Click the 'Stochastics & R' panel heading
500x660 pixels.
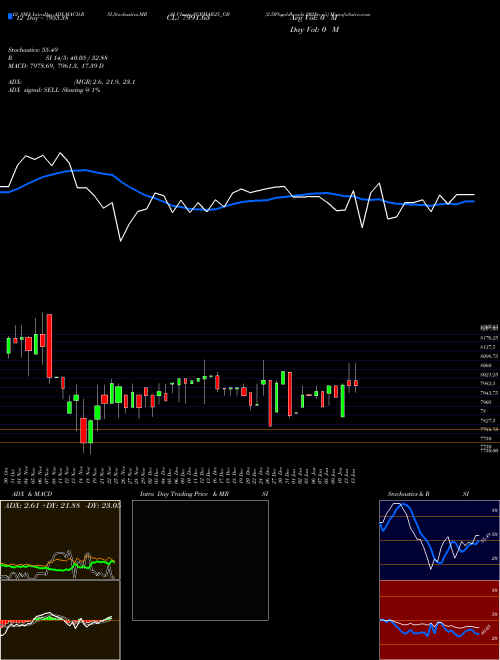[x=408, y=494]
